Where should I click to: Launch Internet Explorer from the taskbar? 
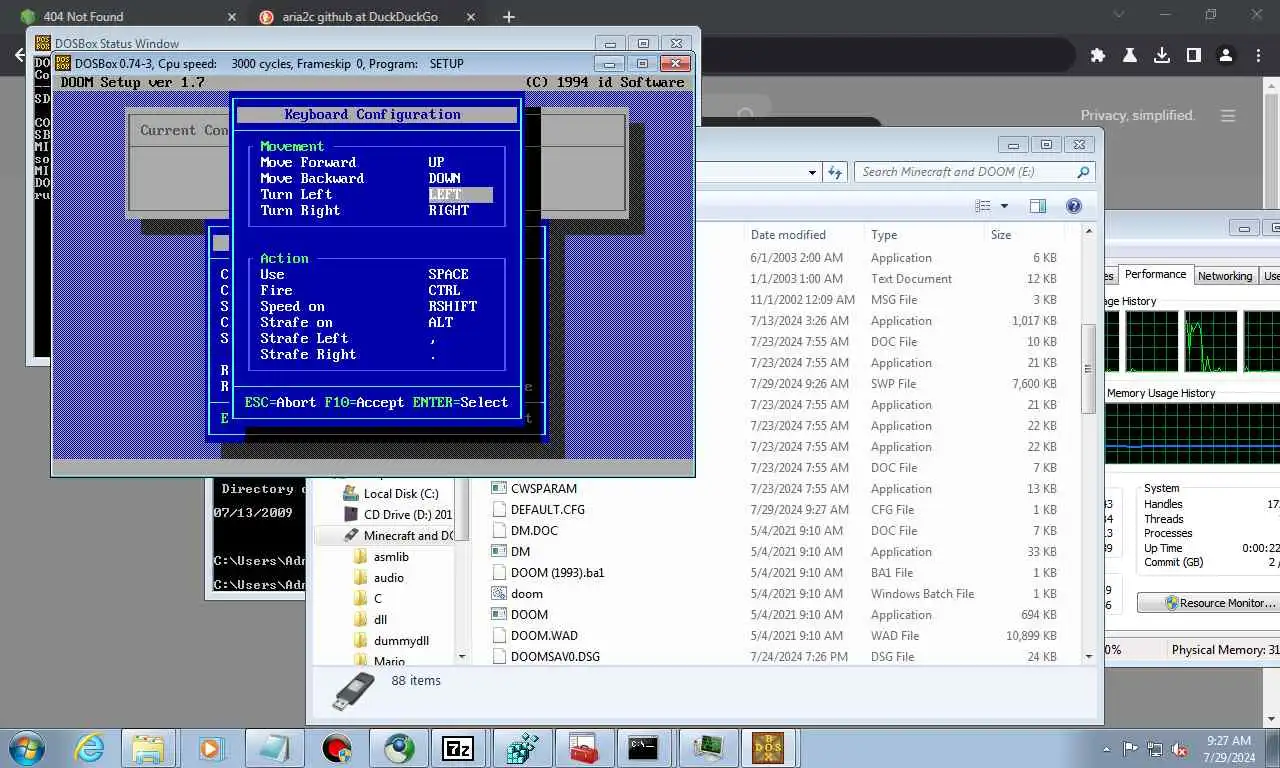click(x=89, y=747)
